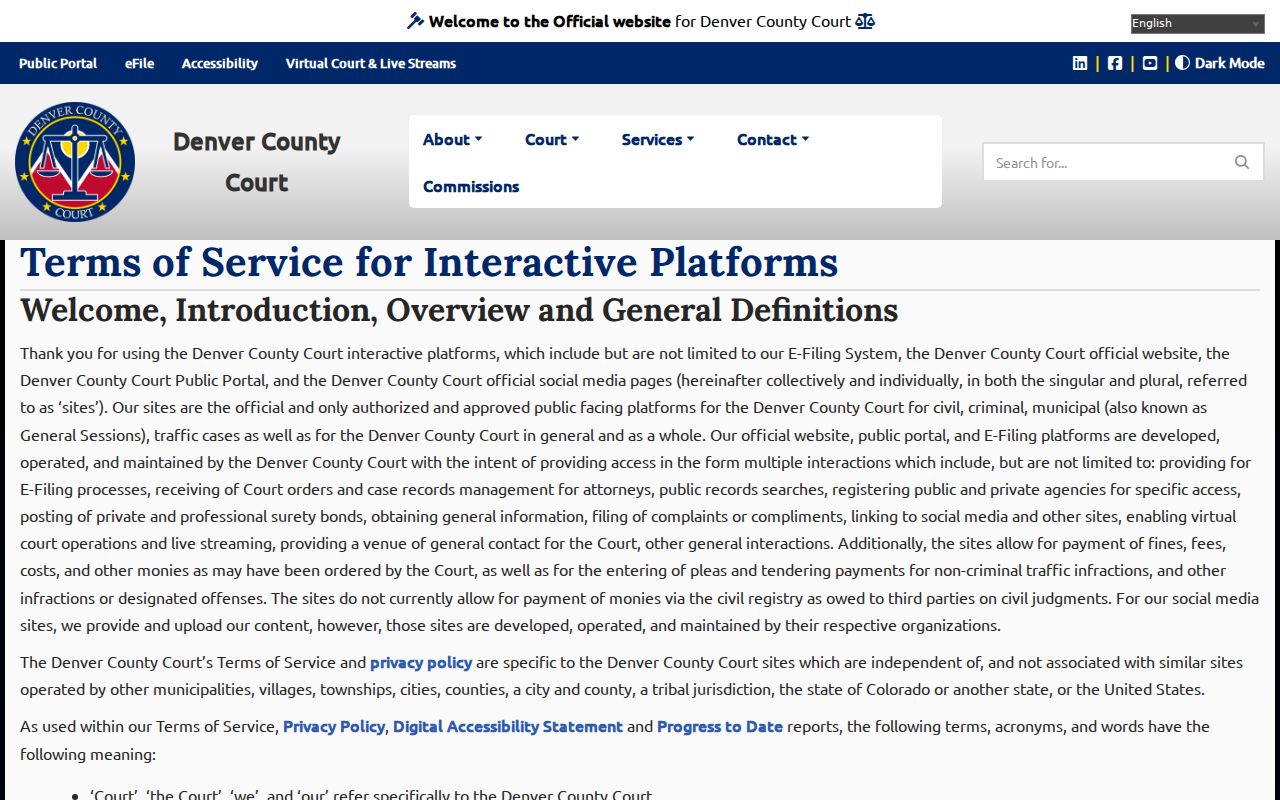Click the Welcome, Introduction, Overview and General Definitions heading
This screenshot has width=1280, height=800.
(459, 310)
